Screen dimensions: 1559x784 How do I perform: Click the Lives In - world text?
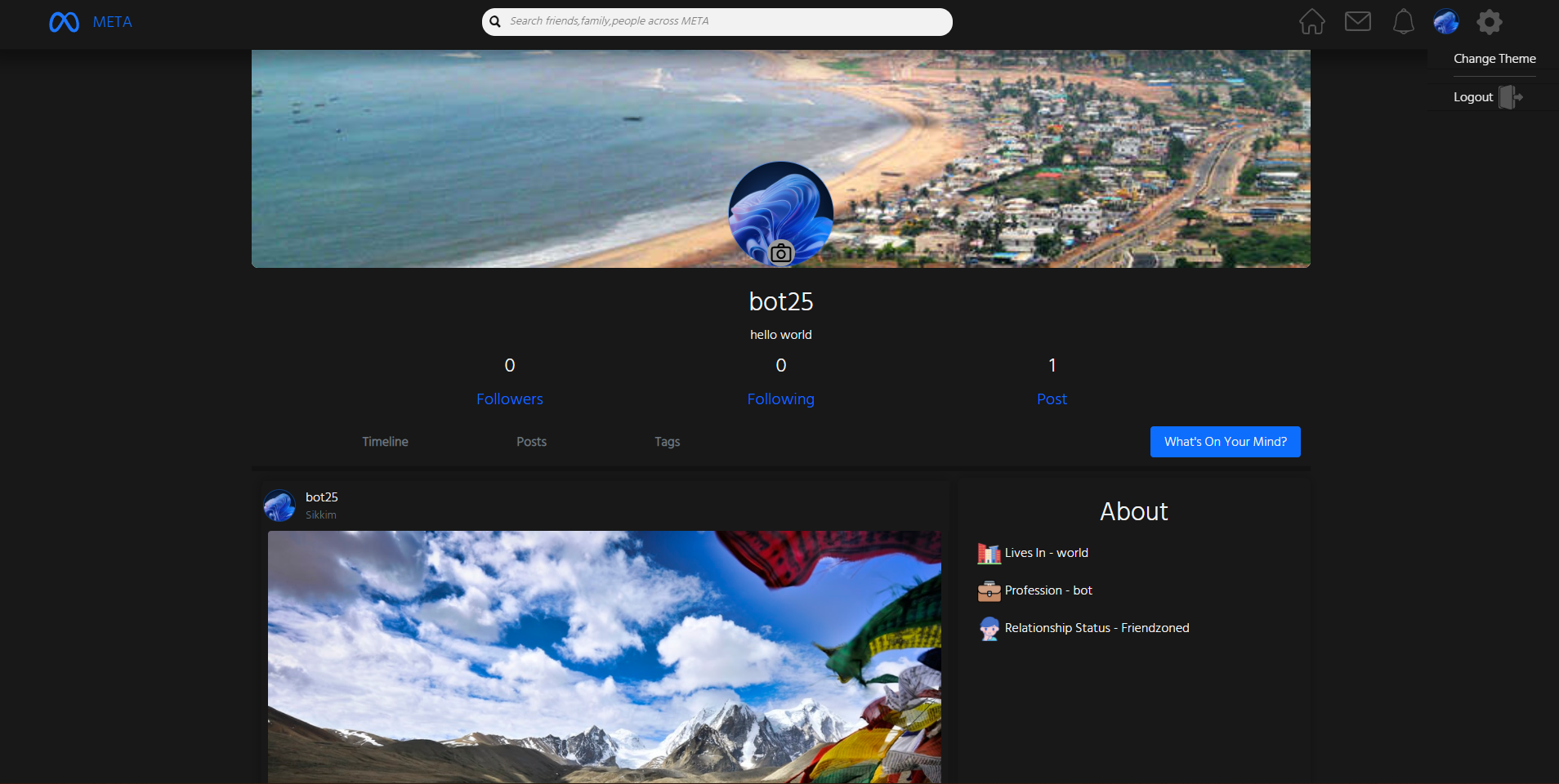1047,553
